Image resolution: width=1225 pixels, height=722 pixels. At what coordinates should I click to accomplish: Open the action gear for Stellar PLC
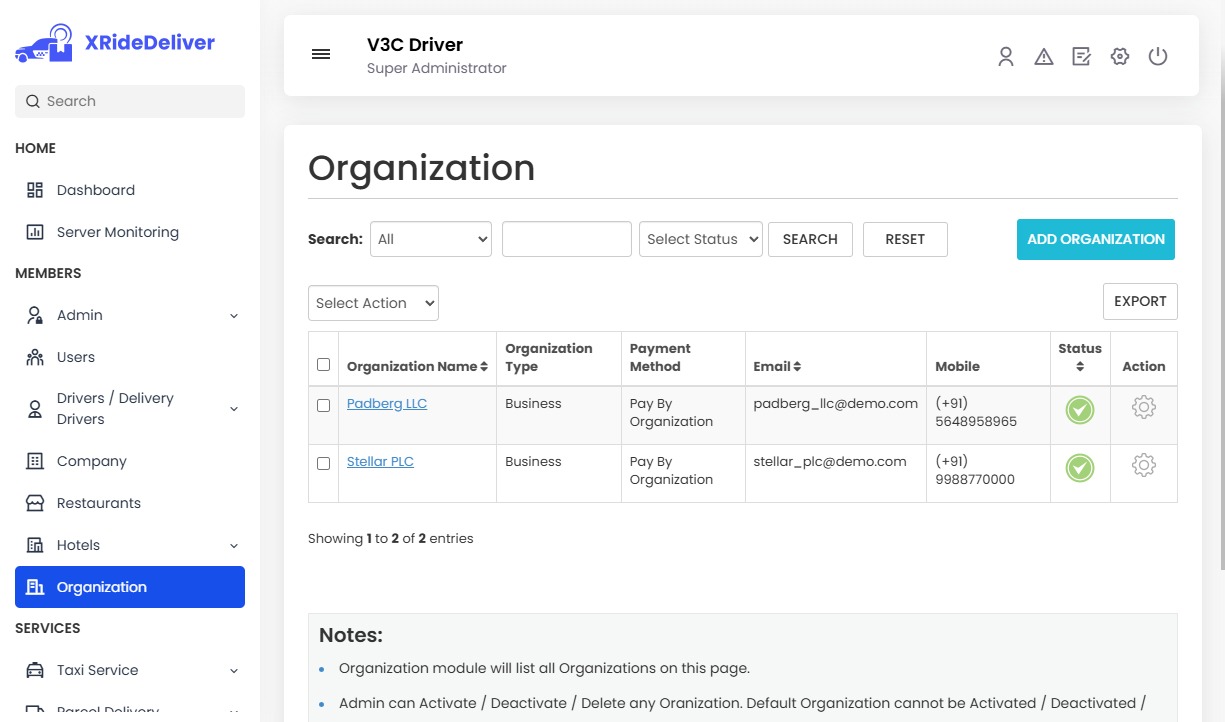[1143, 464]
